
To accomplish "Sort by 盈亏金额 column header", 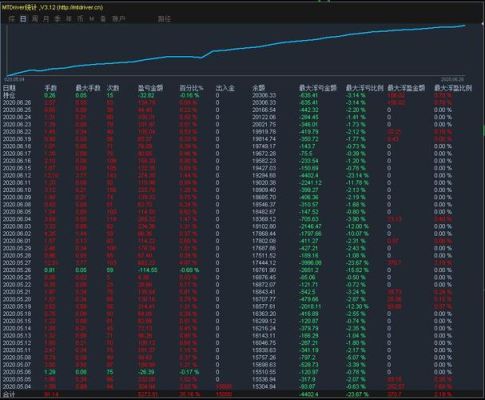I will [150, 88].
